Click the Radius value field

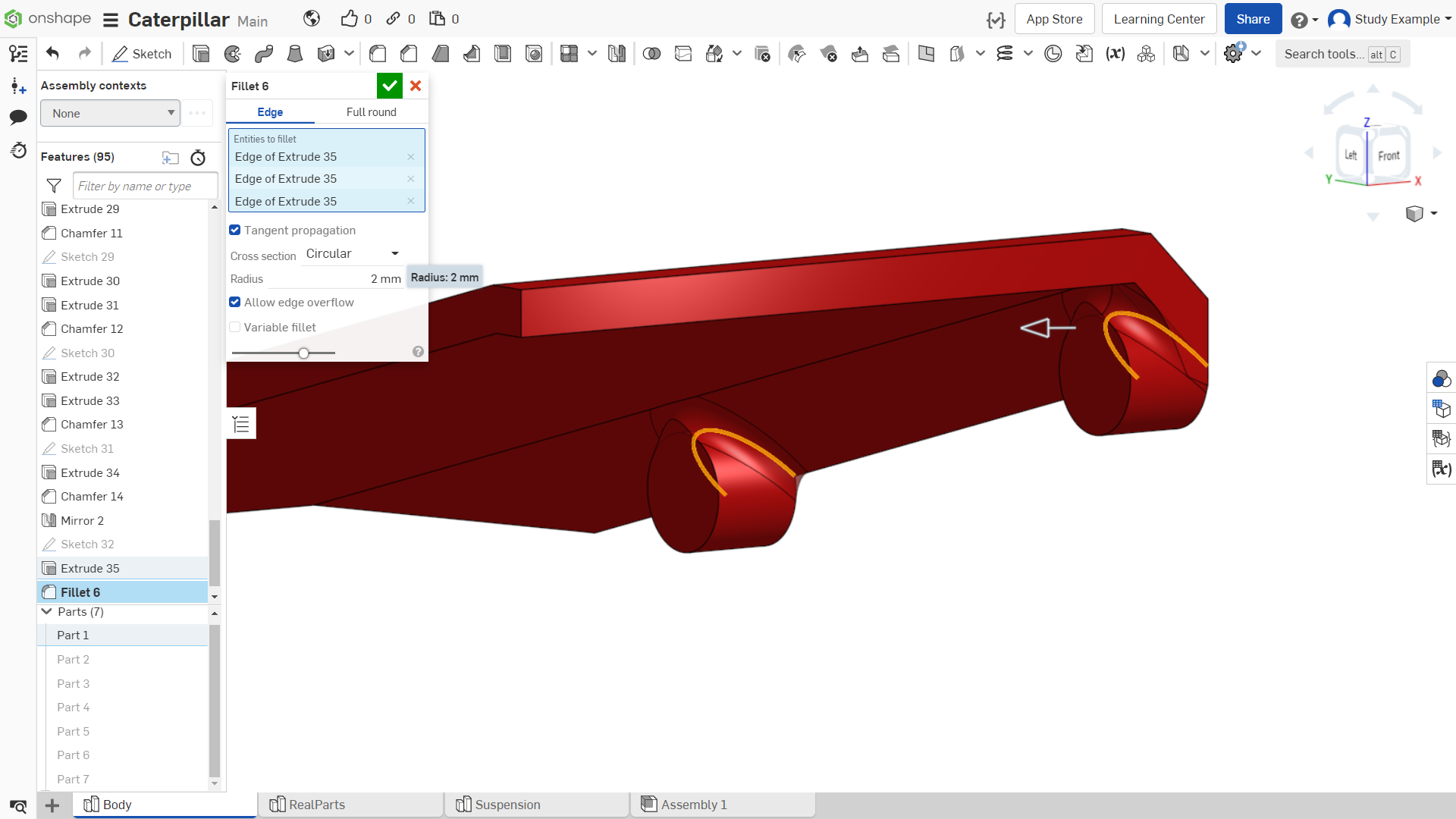tap(335, 278)
